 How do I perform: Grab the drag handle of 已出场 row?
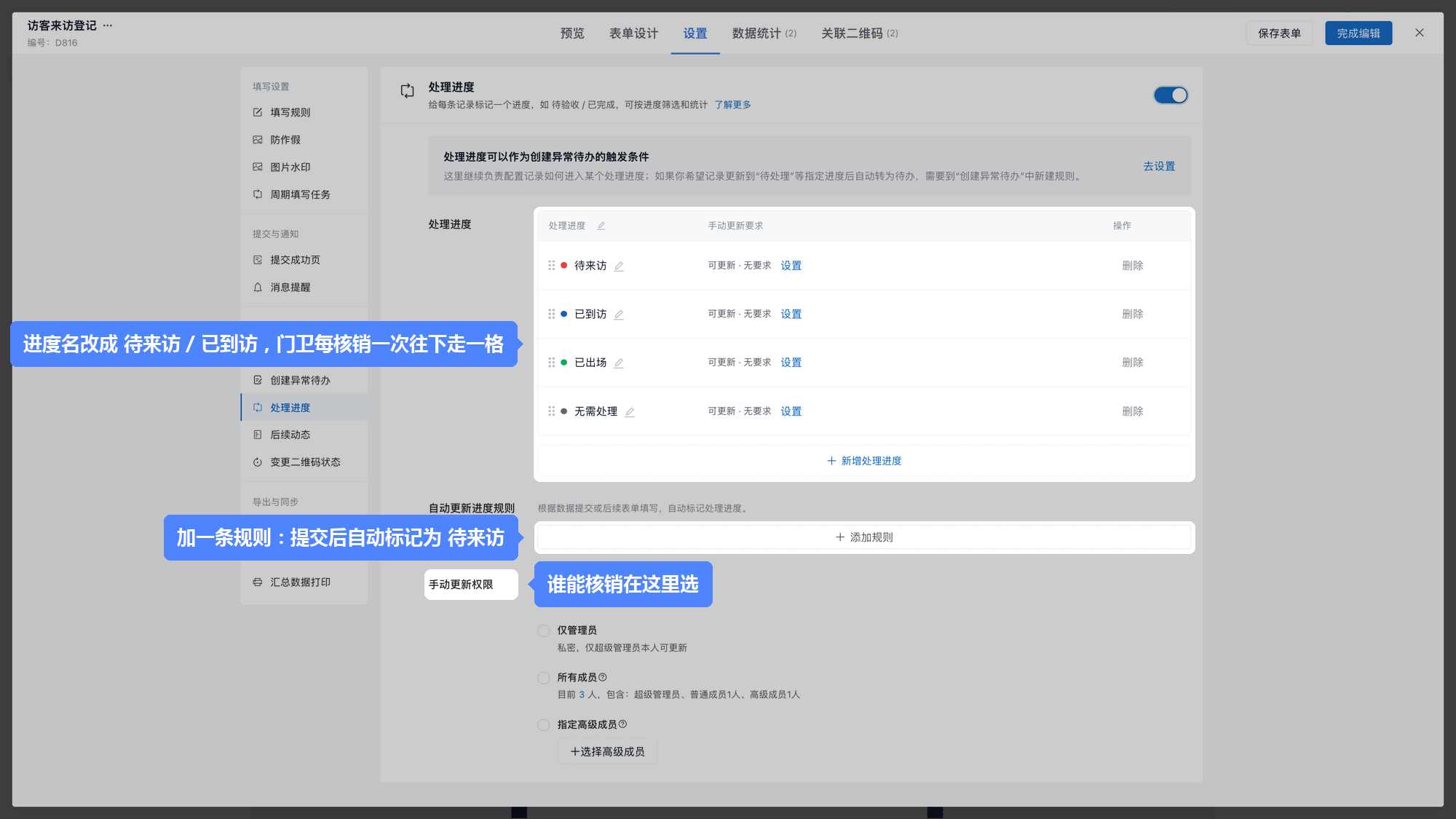[x=551, y=363]
